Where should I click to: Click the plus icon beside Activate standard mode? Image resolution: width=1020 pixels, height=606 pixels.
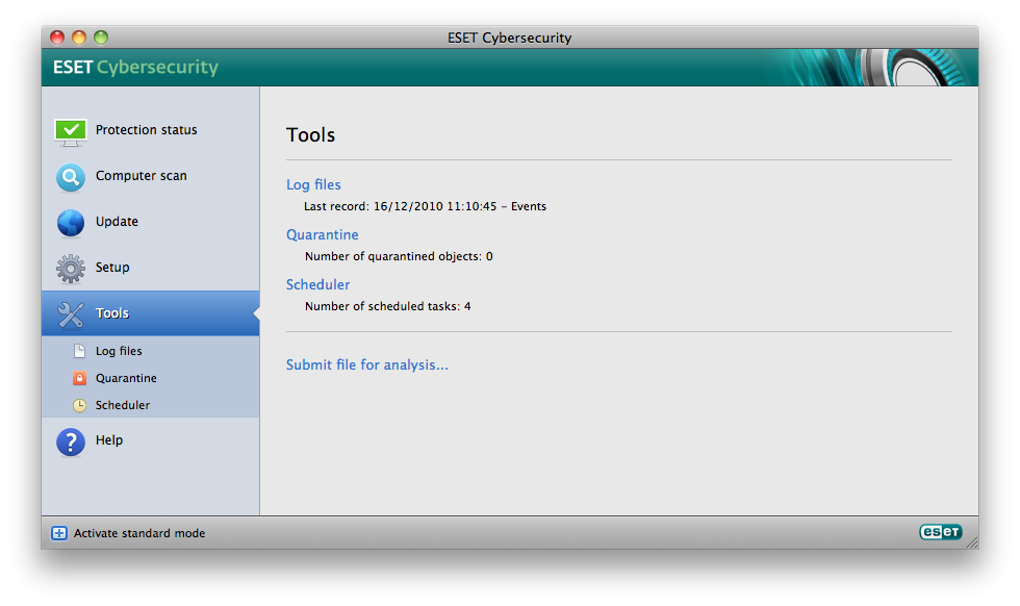[x=59, y=533]
